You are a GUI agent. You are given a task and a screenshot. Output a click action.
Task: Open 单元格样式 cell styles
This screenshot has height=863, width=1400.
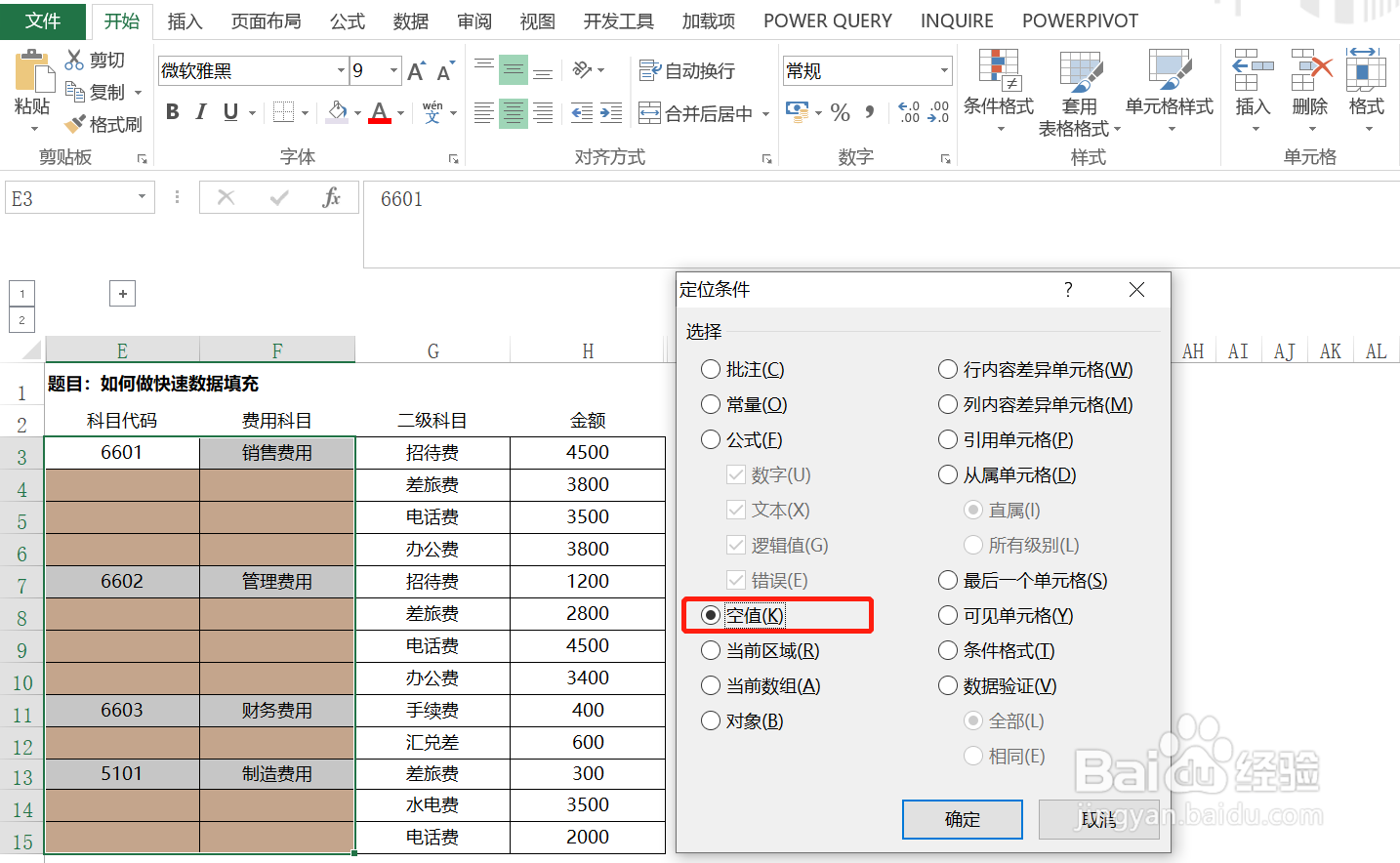coord(1170,93)
